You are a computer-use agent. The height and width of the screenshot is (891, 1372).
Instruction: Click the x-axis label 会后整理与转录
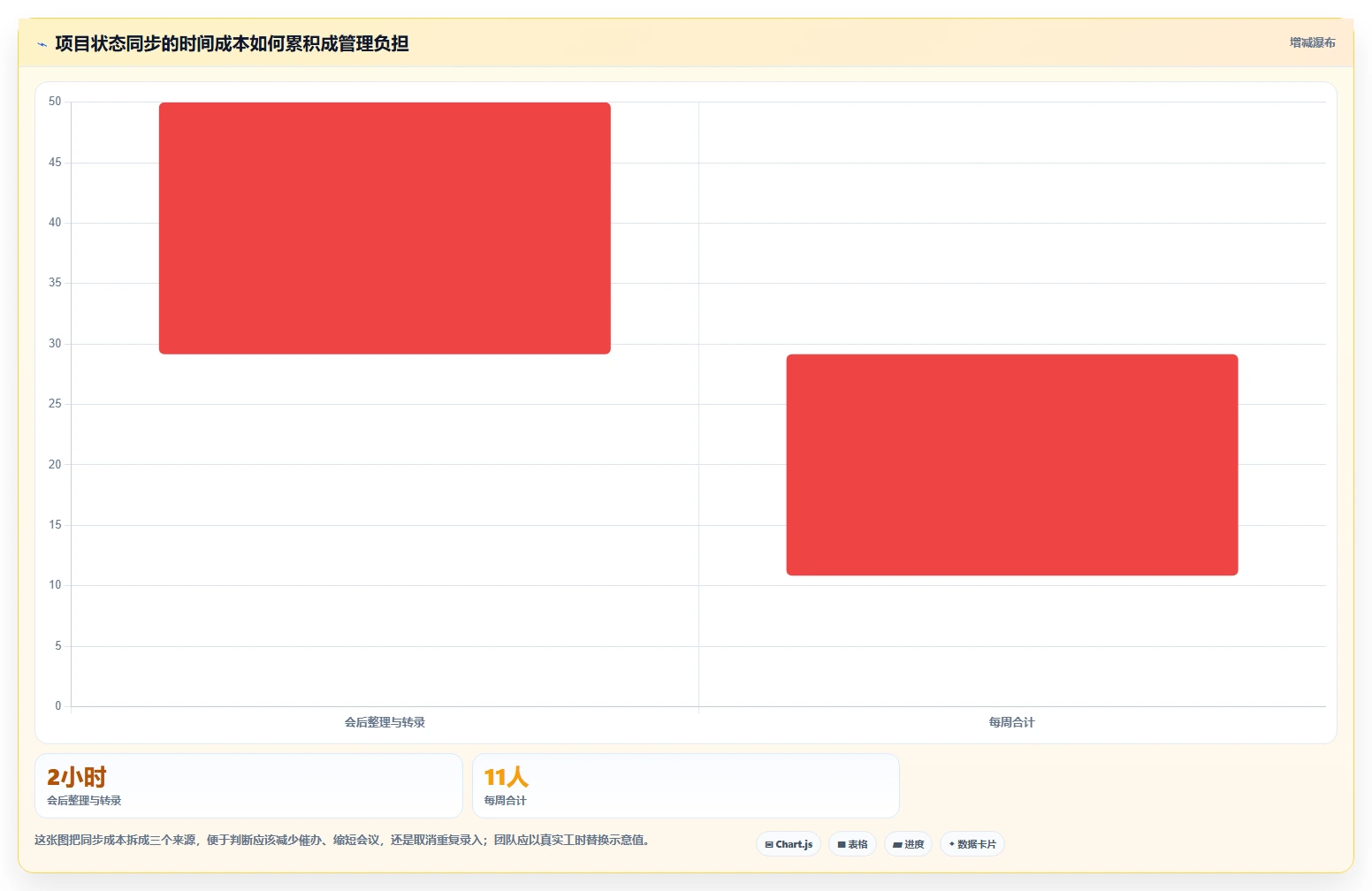click(385, 722)
